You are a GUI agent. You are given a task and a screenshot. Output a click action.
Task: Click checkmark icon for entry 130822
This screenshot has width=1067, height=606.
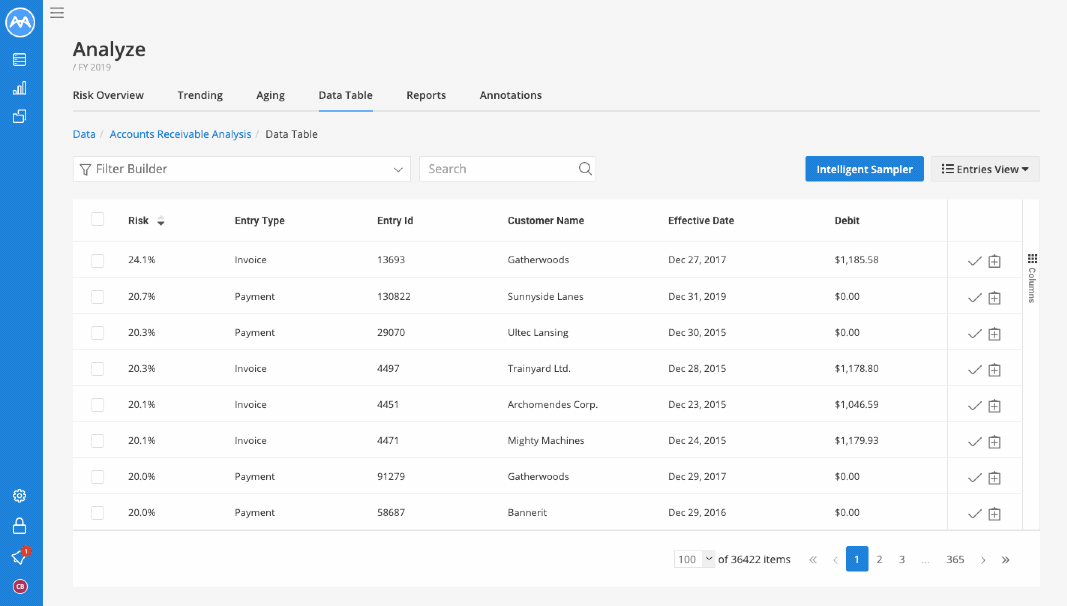click(974, 298)
